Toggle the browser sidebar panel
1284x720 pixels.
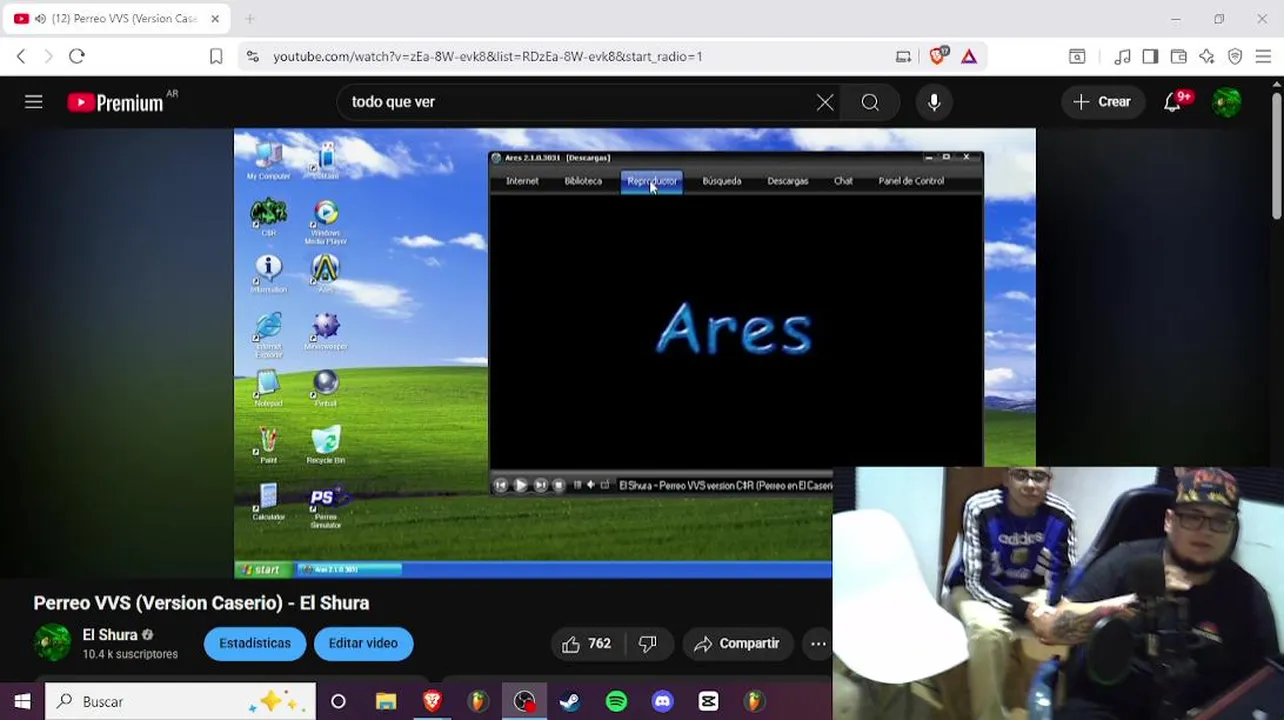tap(1150, 57)
